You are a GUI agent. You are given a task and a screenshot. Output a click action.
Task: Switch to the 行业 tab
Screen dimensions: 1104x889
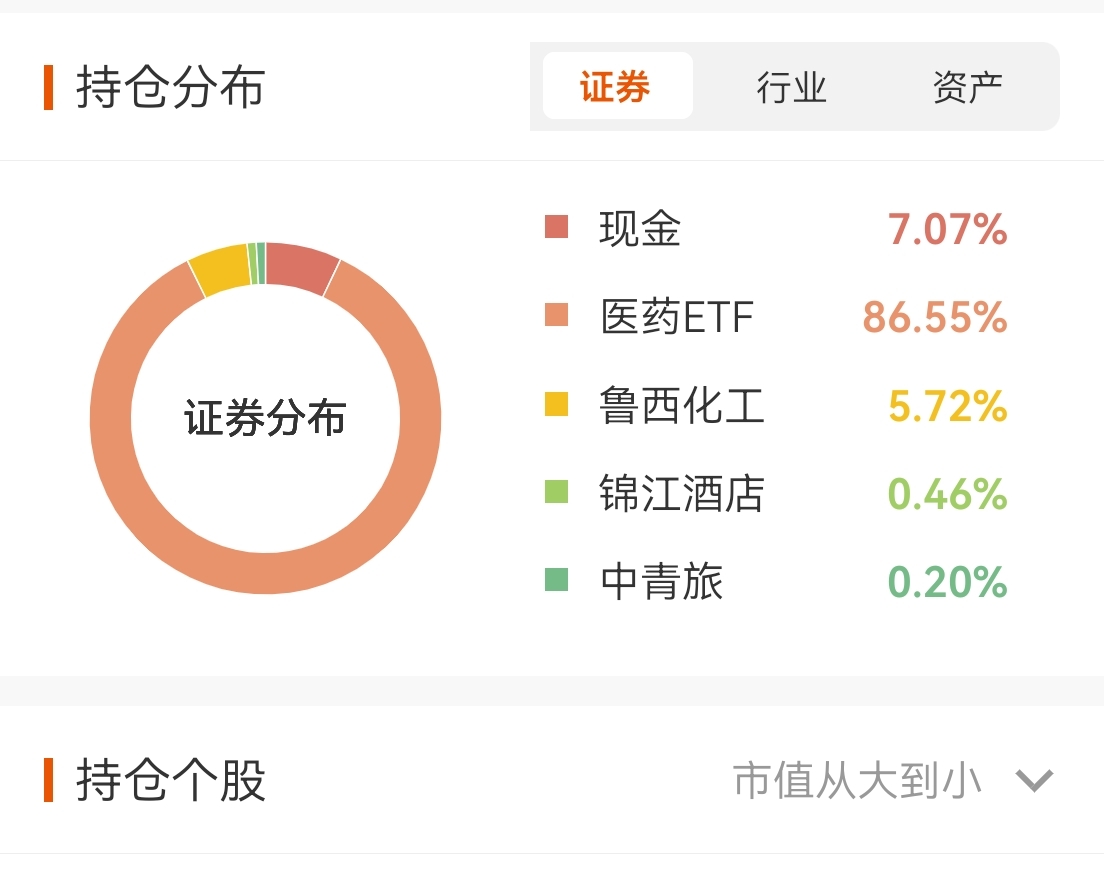pyautogui.click(x=791, y=87)
